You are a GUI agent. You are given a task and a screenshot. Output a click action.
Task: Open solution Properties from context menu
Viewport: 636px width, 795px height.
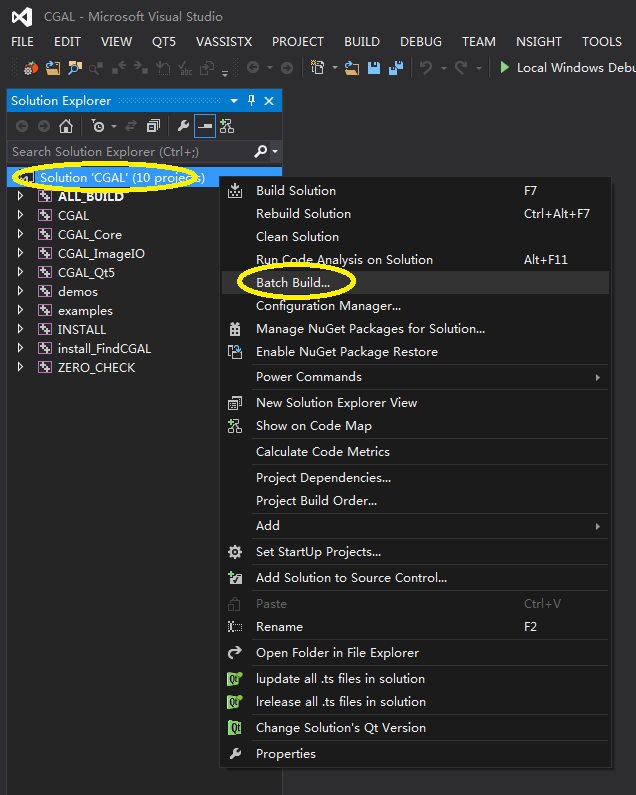[415, 753]
